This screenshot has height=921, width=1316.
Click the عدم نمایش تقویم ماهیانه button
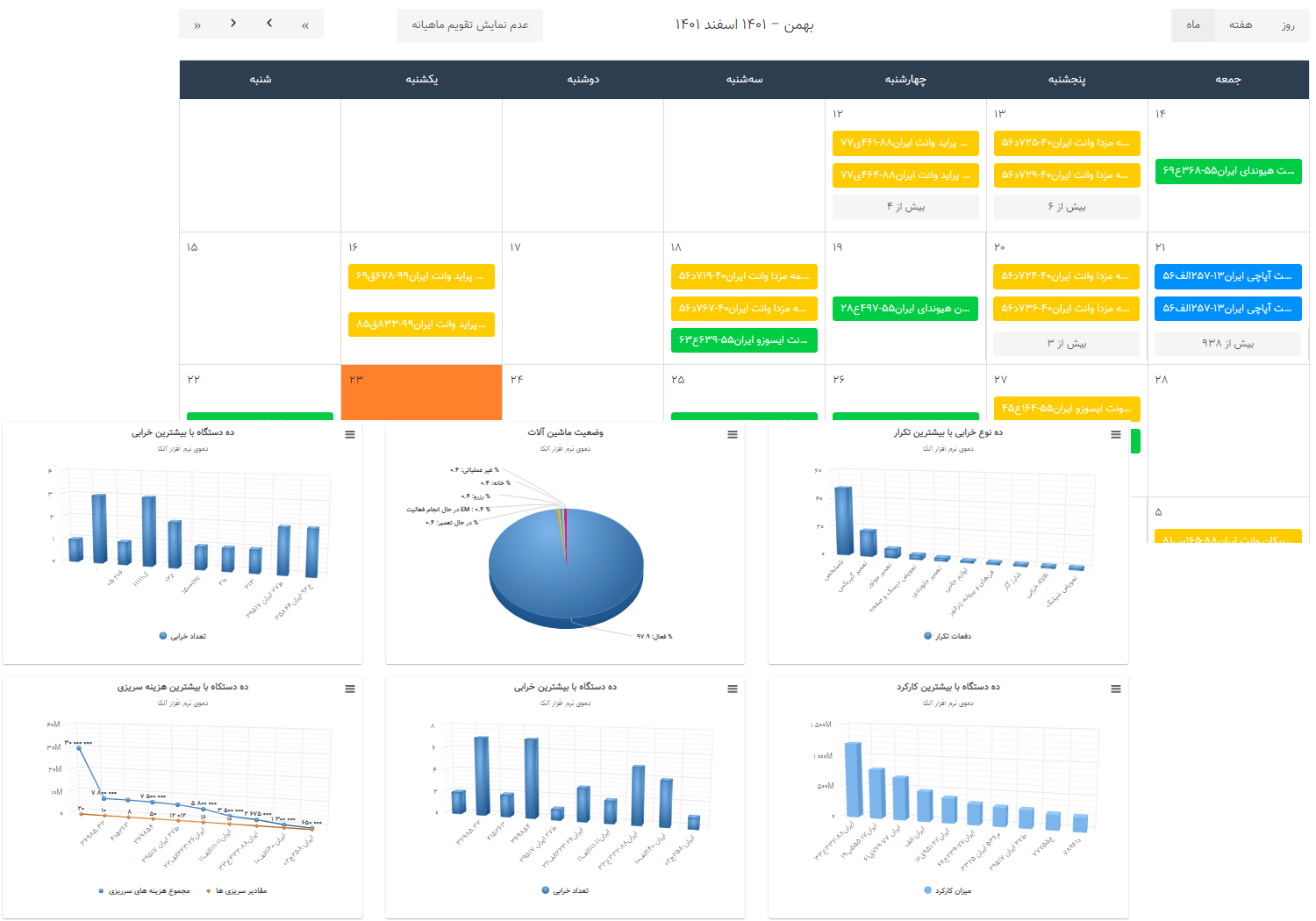tap(469, 25)
